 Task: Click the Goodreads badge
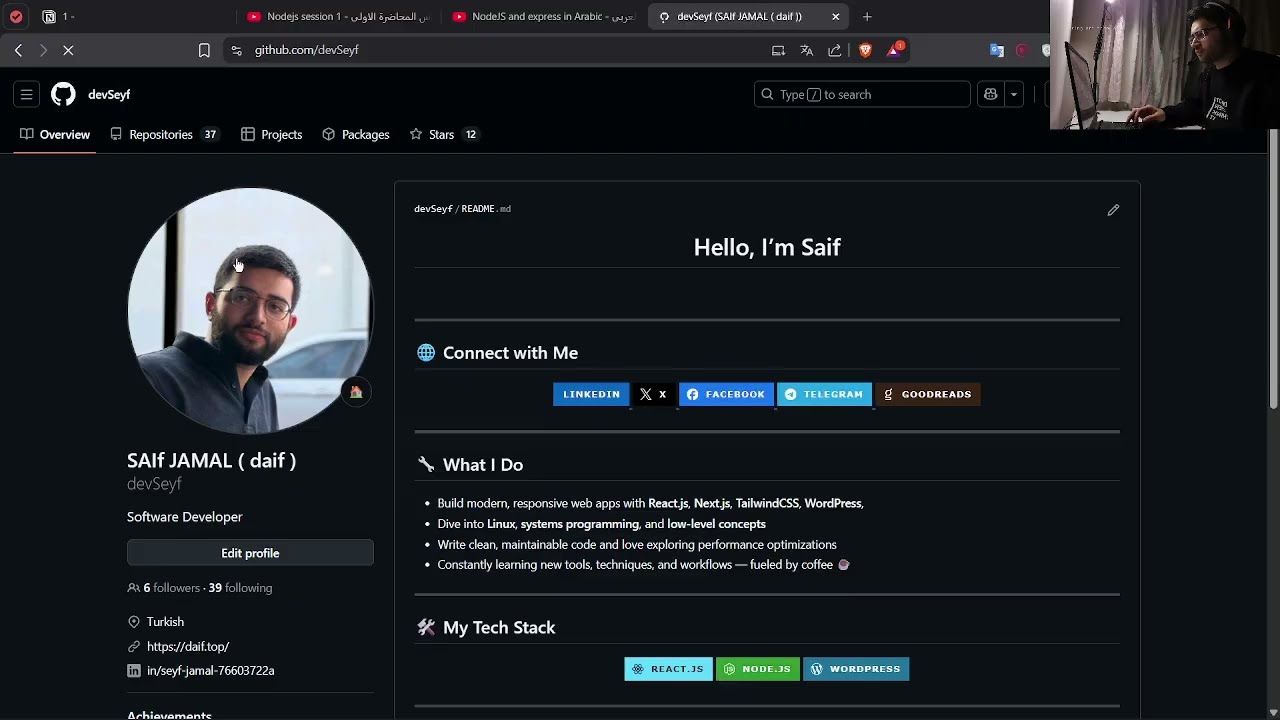click(x=928, y=394)
